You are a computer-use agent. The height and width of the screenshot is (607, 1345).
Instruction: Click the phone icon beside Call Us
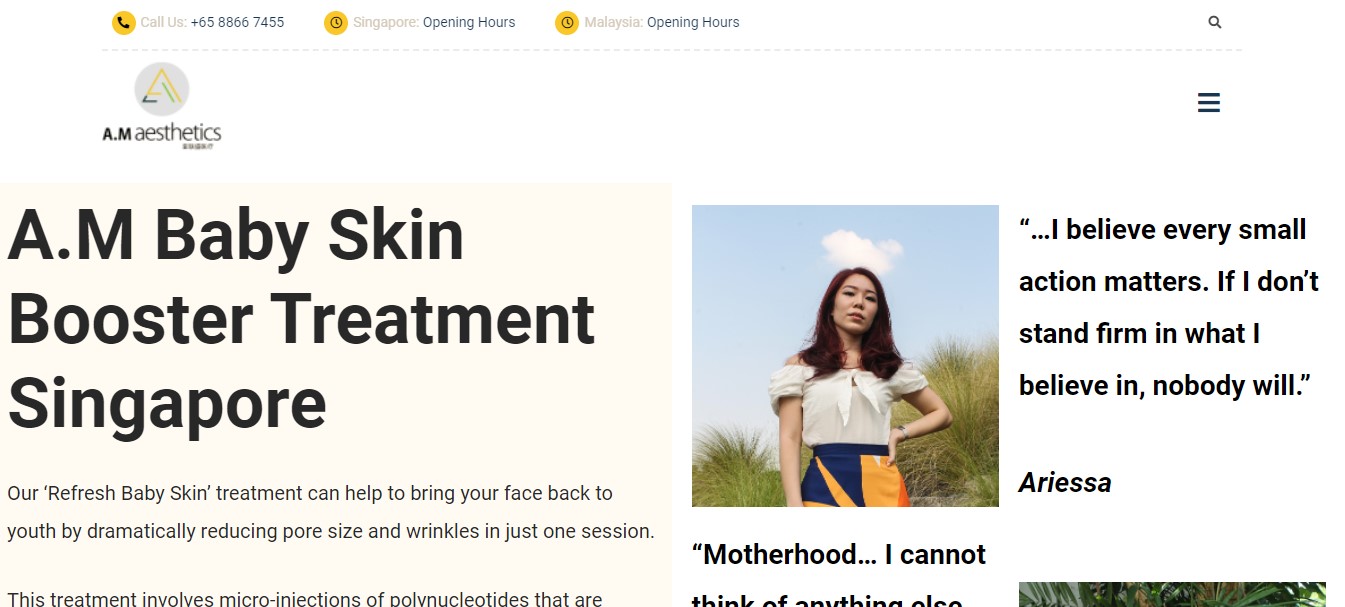124,22
